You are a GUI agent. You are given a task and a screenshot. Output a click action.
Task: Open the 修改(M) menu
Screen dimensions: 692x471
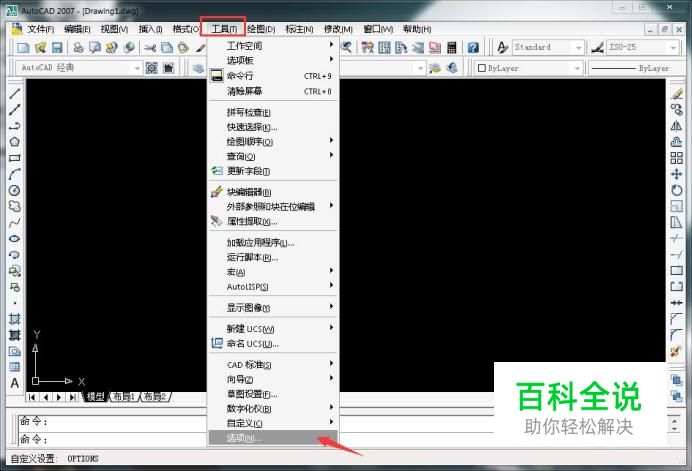(338, 29)
